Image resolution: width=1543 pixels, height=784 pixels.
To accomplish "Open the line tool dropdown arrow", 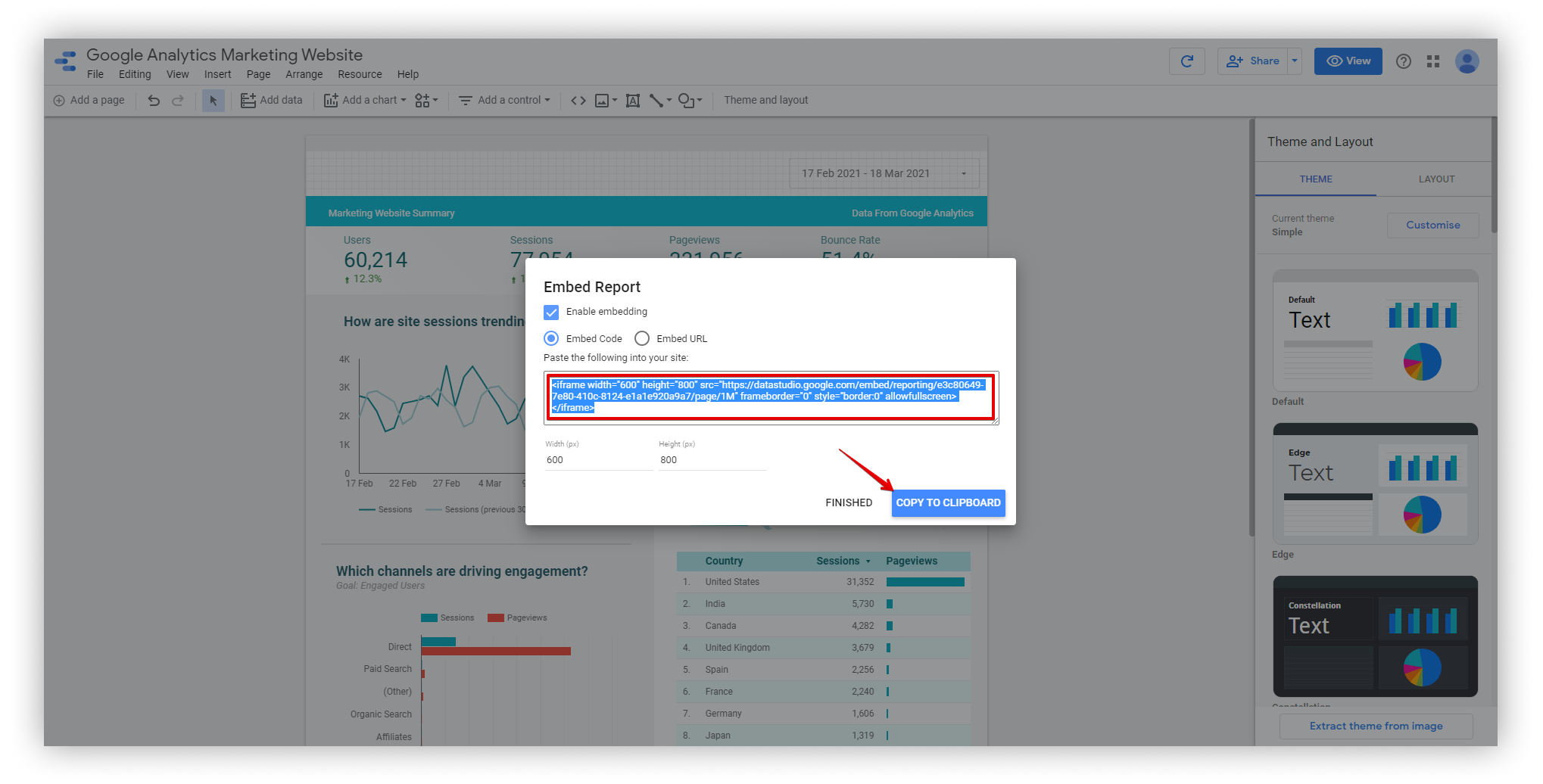I will 669,100.
